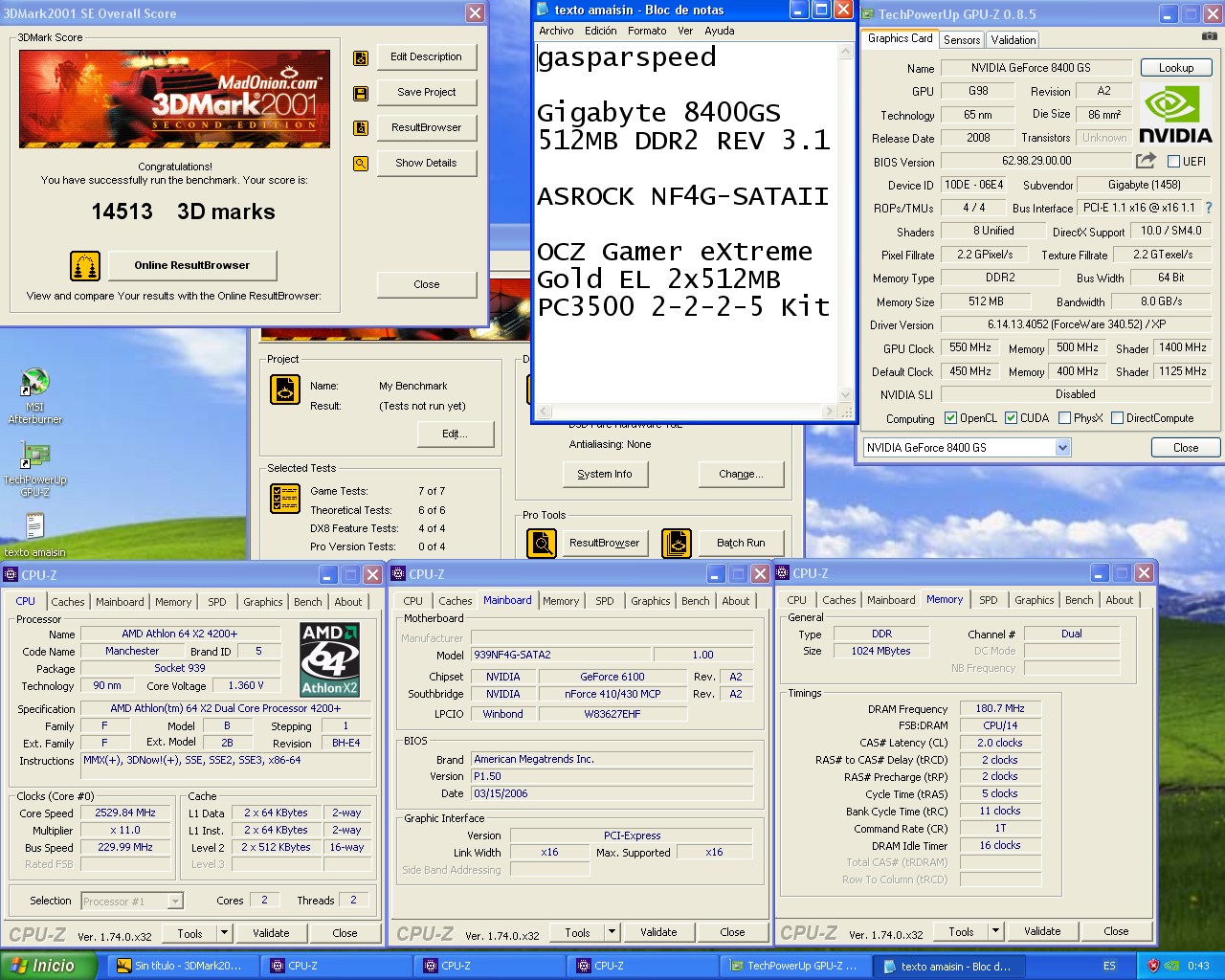Open the NVIDIA GeForce 8400 GS dropdown in GPU-Z
The width and height of the screenshot is (1225, 980).
[1062, 448]
